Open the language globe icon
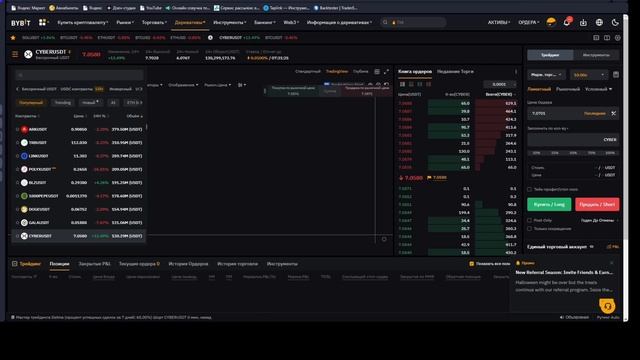 pos(599,22)
